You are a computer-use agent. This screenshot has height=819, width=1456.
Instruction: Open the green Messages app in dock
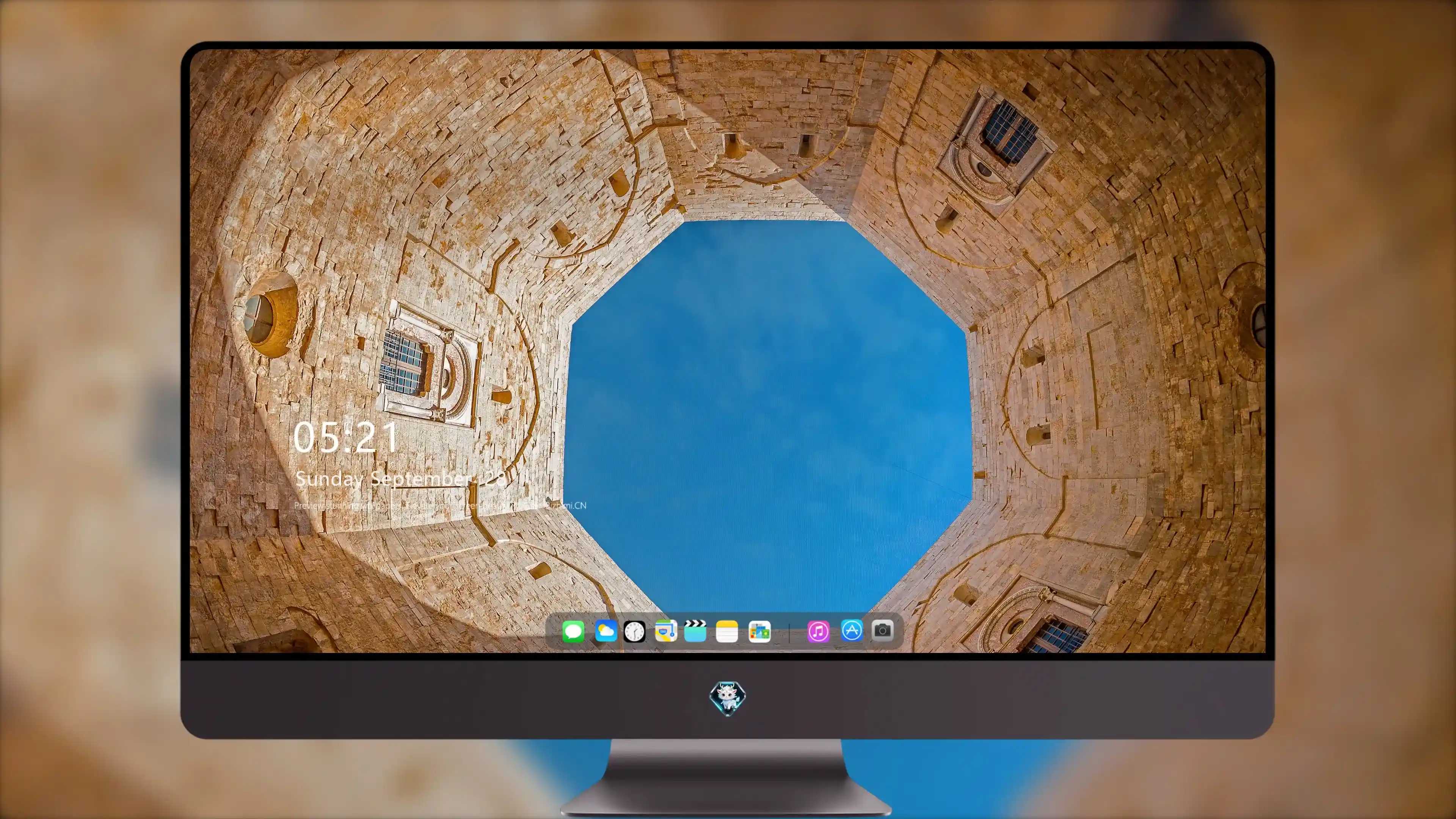573,631
